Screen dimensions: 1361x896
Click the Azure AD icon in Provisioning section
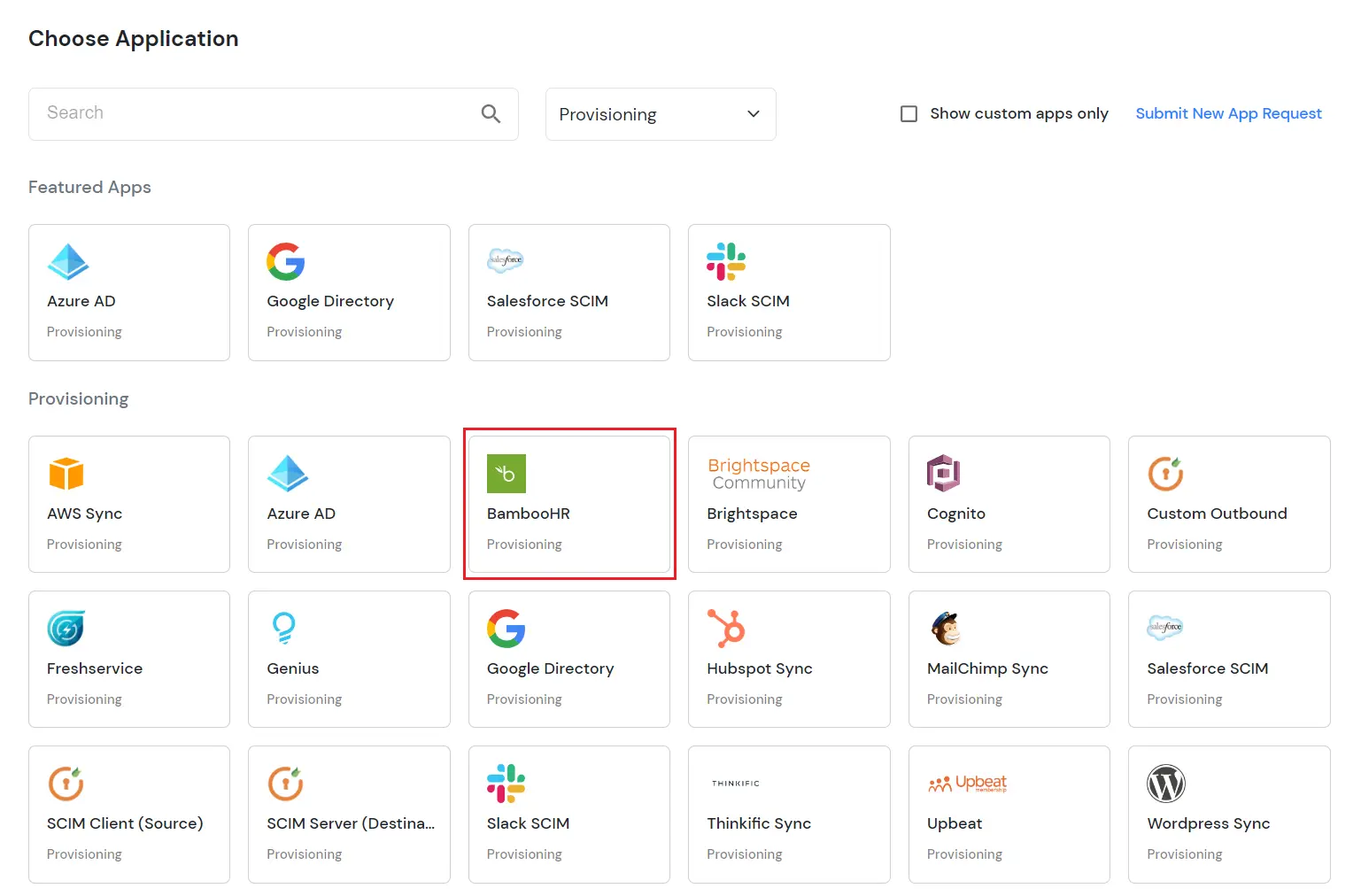pos(288,474)
